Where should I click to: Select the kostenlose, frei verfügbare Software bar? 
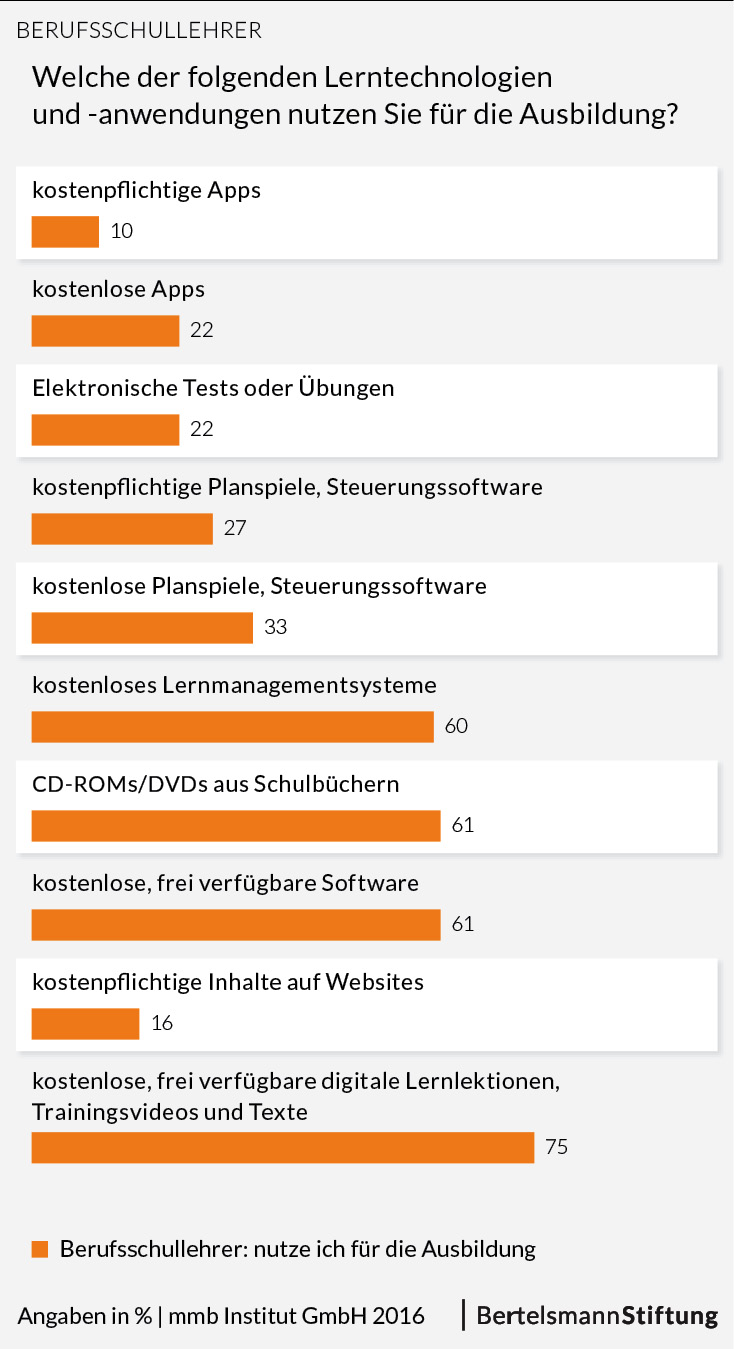point(236,925)
